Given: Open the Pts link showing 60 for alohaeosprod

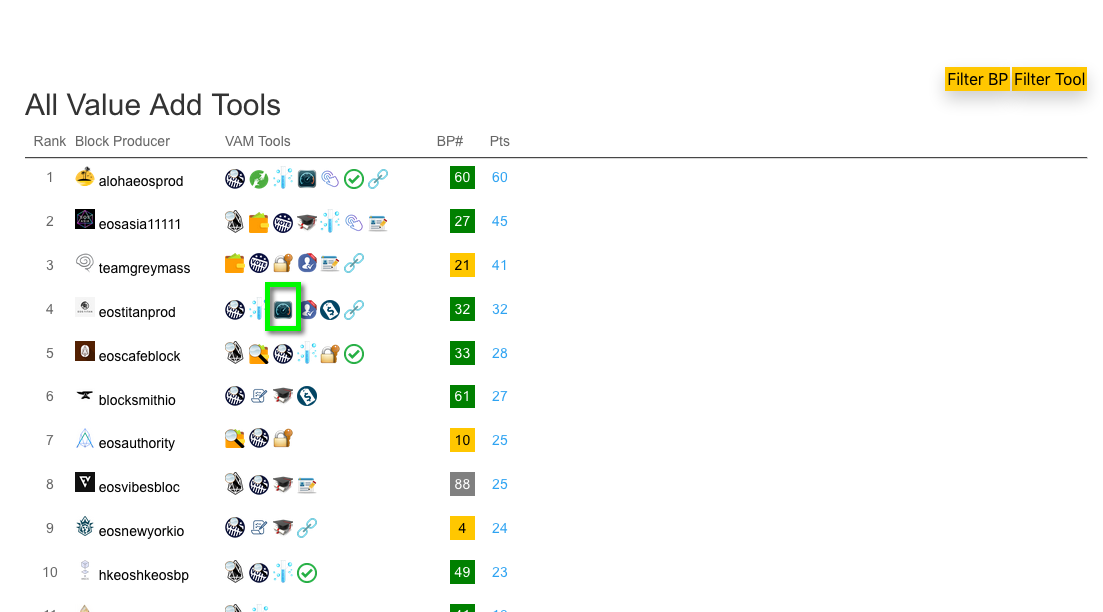Looking at the screenshot, I should tap(499, 177).
